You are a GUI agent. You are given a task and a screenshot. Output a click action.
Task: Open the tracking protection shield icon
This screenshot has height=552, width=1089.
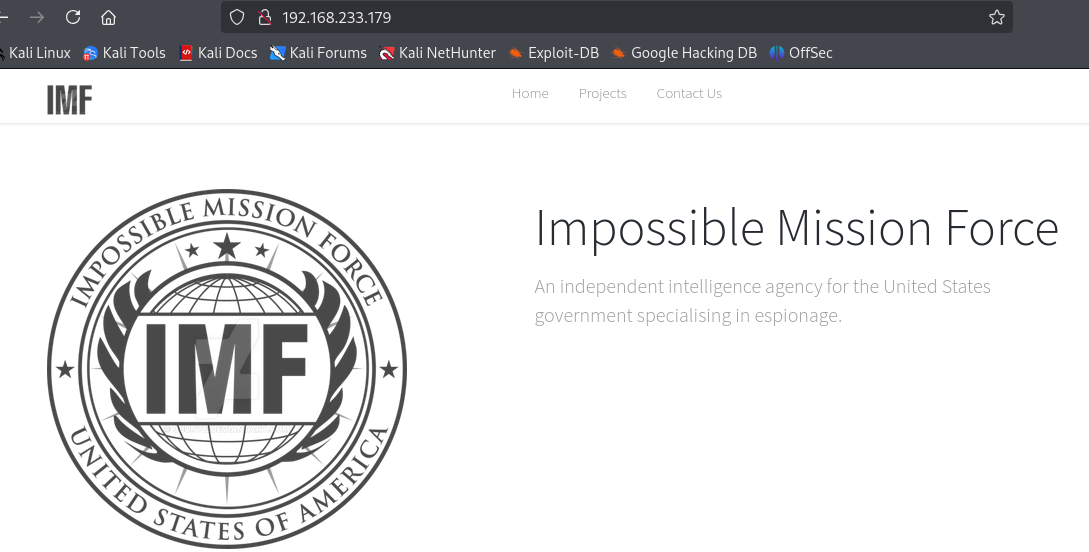[237, 17]
